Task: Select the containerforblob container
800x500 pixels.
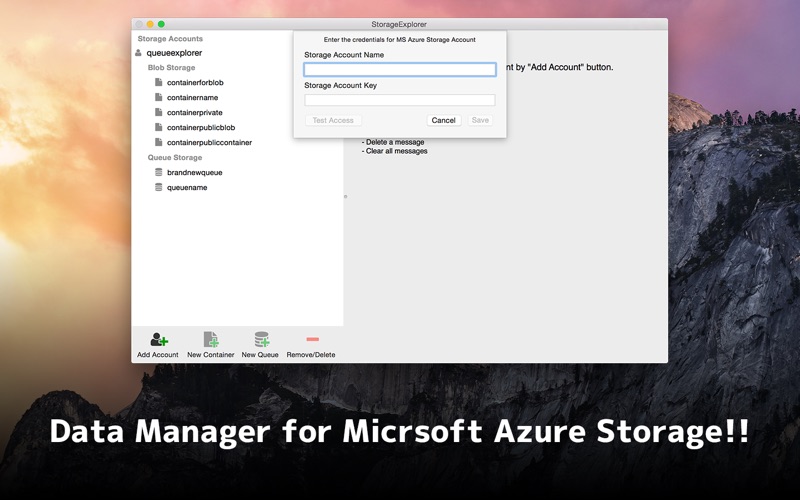Action: click(x=195, y=83)
